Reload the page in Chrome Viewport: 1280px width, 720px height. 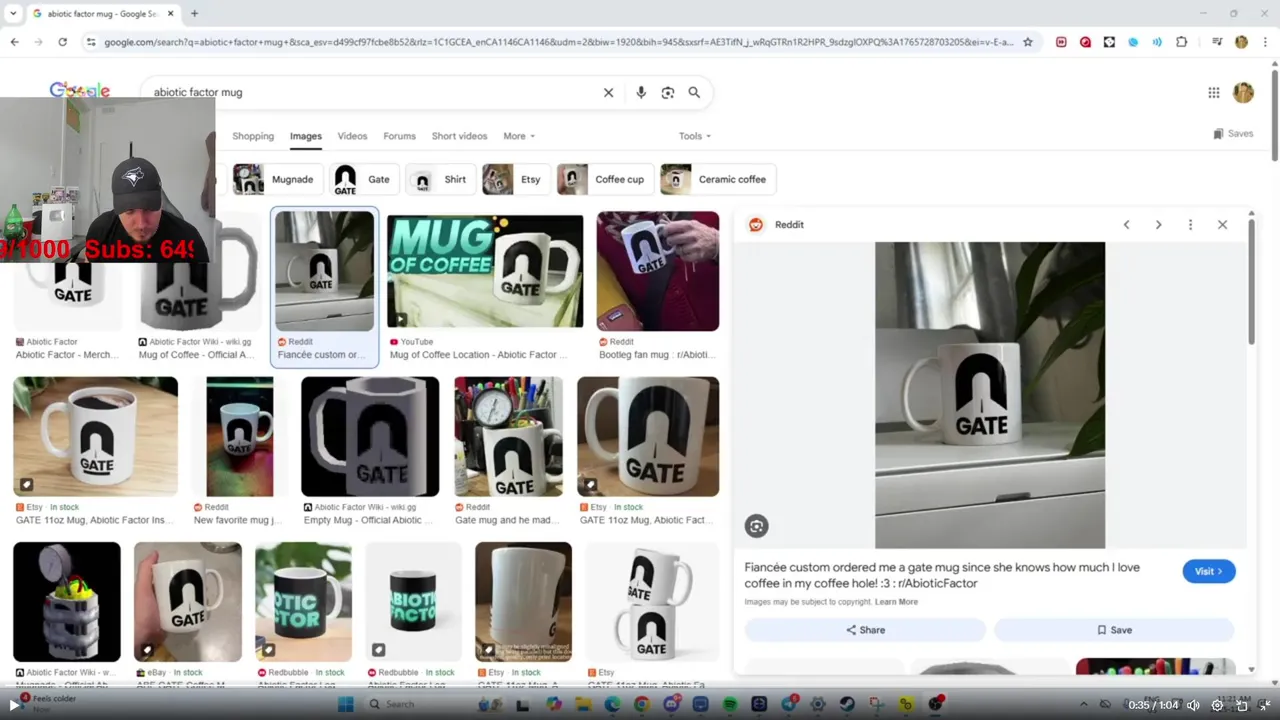tap(62, 42)
